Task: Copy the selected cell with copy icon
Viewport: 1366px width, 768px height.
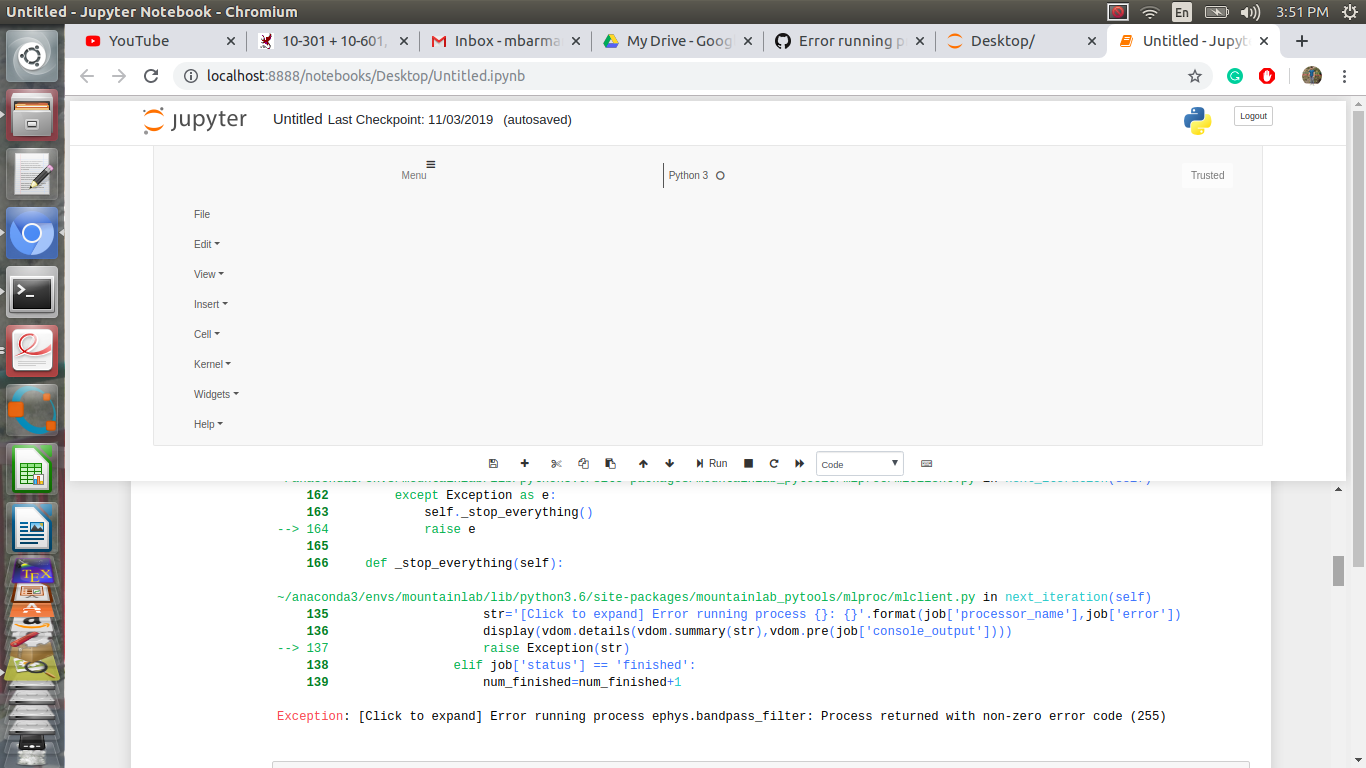Action: pos(583,463)
